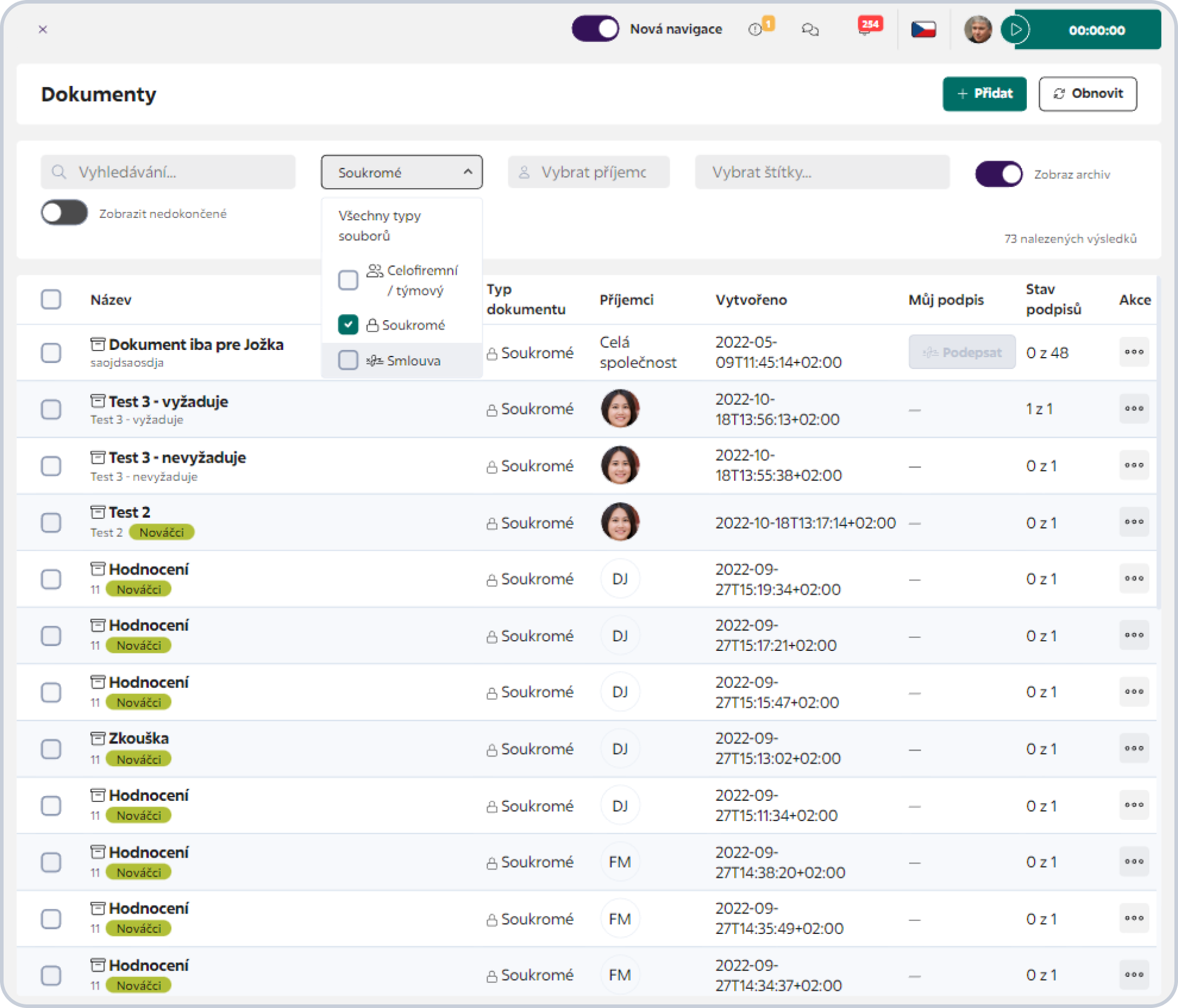Choose the Smlouva filter option
This screenshot has height=1008, width=1178.
[401, 360]
